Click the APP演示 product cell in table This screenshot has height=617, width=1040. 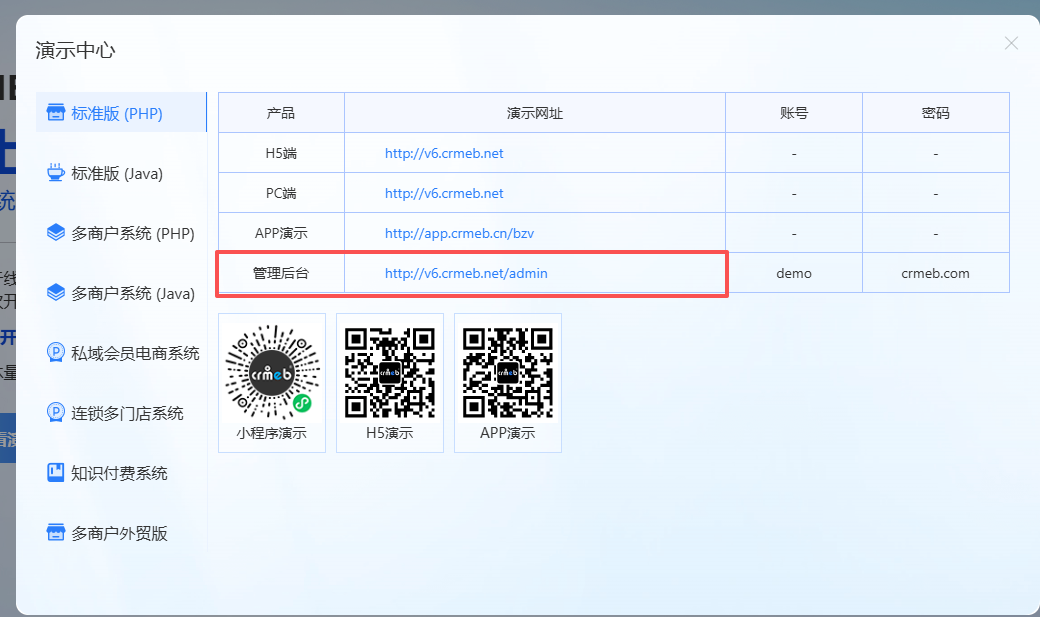click(281, 233)
